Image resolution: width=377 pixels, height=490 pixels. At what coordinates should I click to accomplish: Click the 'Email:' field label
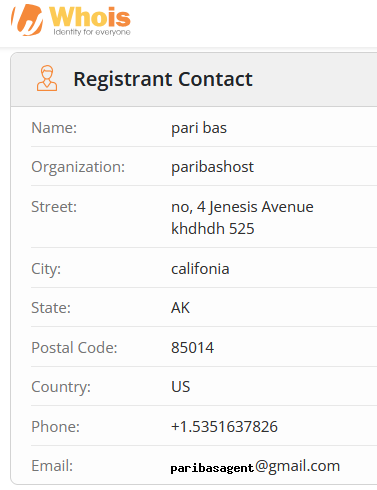[52, 466]
